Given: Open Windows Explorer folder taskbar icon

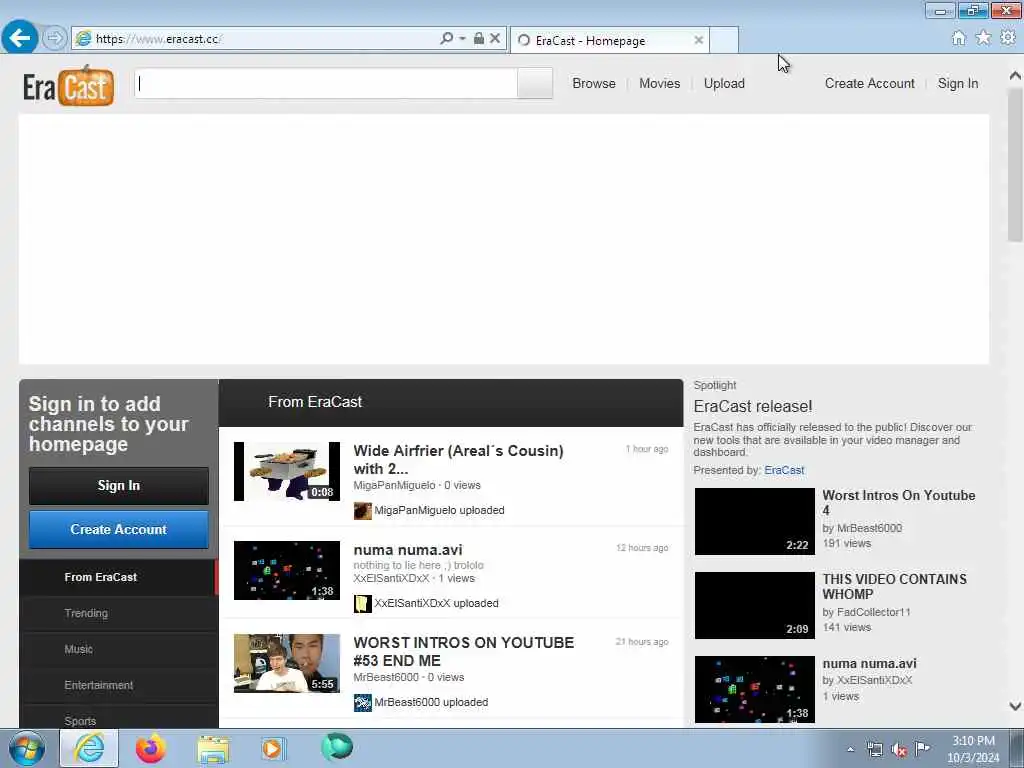Looking at the screenshot, I should click(x=214, y=749).
